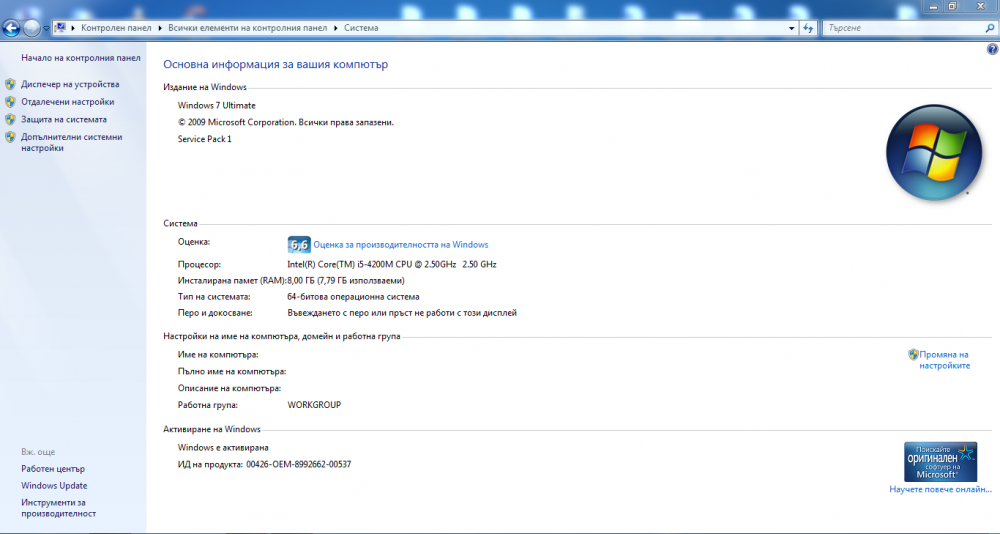Click 'Windows е активирана' text
Viewport: 1000px width, 534px height.
(223, 447)
